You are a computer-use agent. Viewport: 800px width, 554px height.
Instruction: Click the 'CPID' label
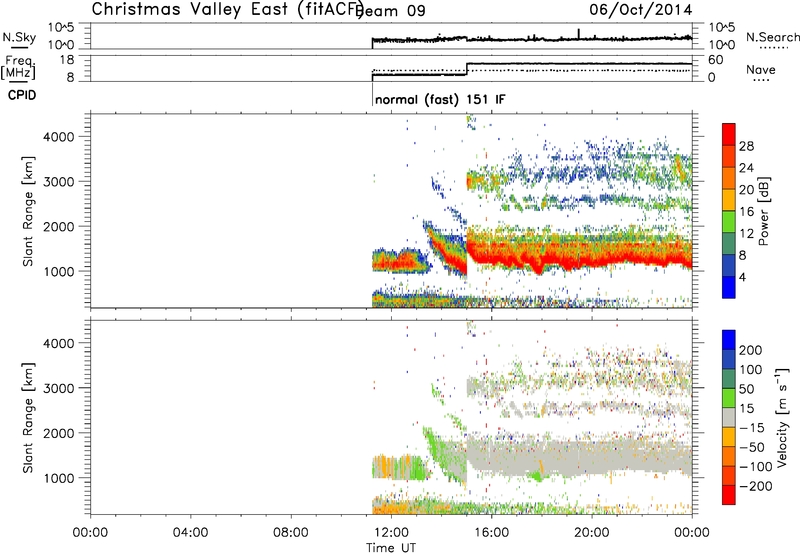22,95
